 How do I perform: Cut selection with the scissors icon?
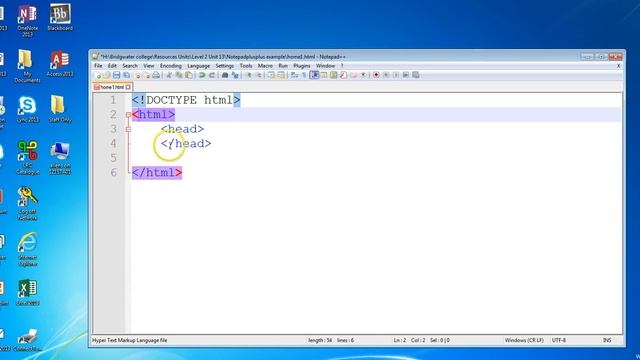(x=169, y=75)
